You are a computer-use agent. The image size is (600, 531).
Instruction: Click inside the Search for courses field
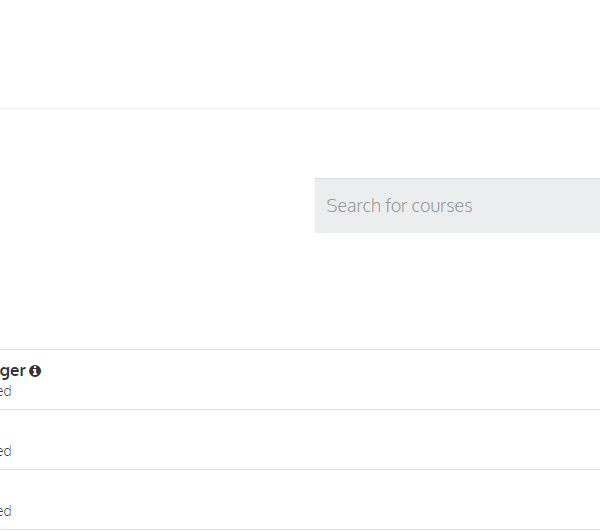coord(457,206)
